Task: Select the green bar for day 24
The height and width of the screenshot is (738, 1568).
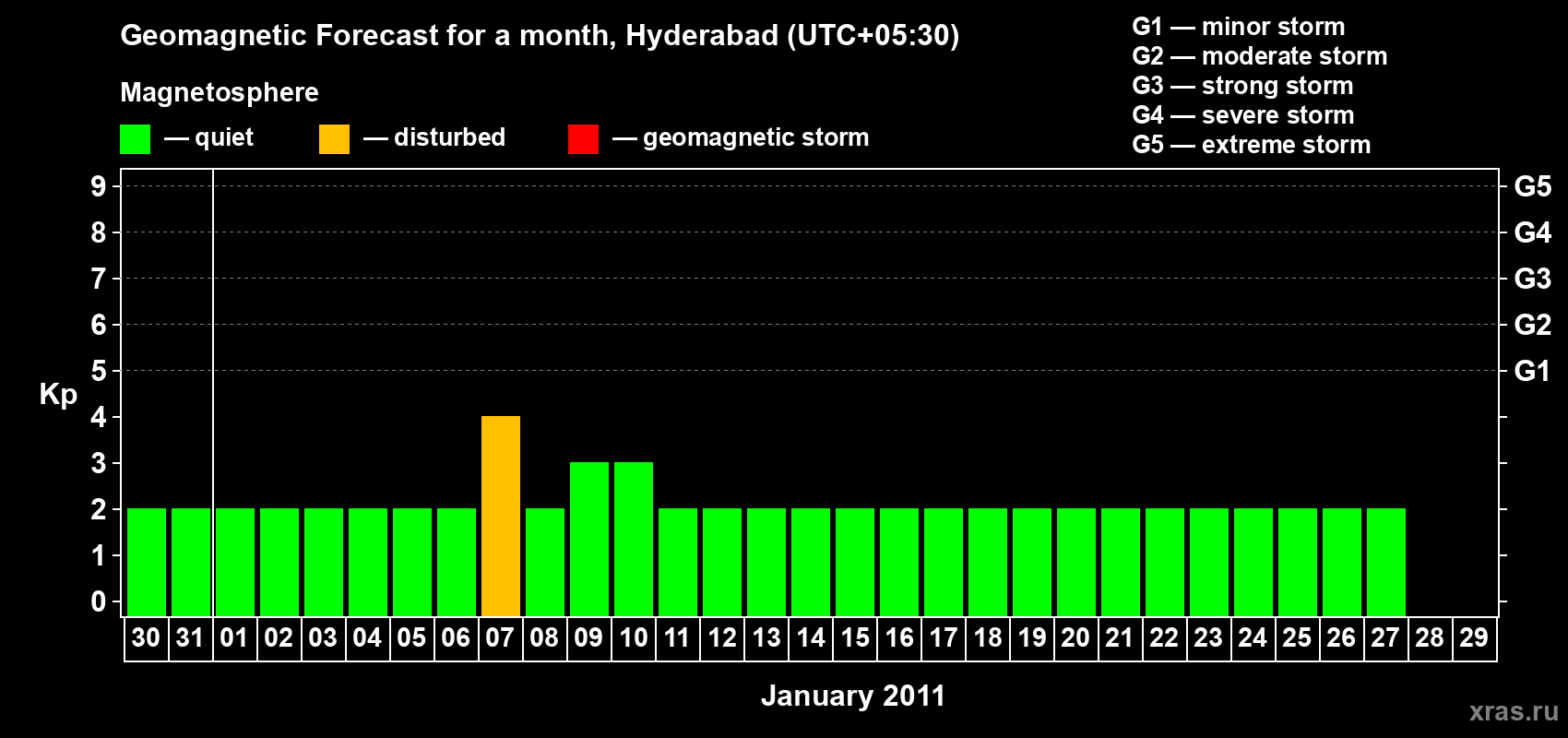Action: click(x=1253, y=562)
